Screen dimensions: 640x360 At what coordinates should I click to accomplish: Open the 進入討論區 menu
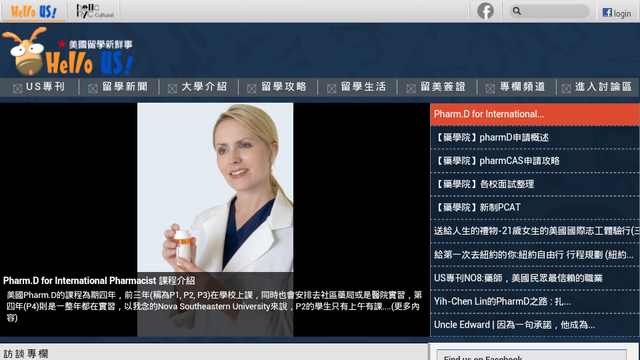point(603,87)
